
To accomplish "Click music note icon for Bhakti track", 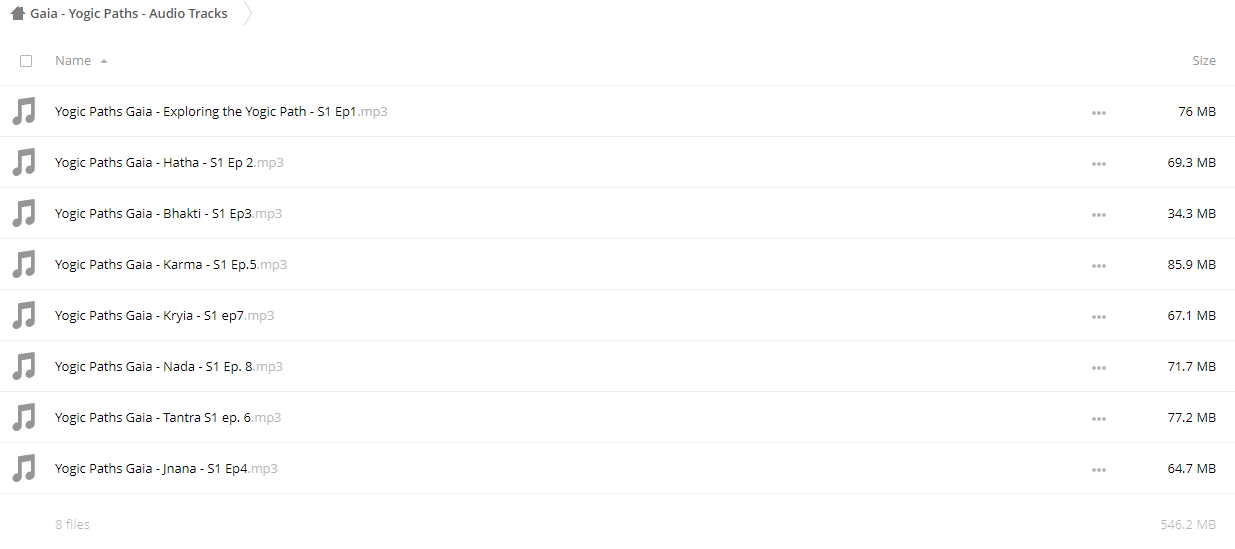I will (24, 213).
